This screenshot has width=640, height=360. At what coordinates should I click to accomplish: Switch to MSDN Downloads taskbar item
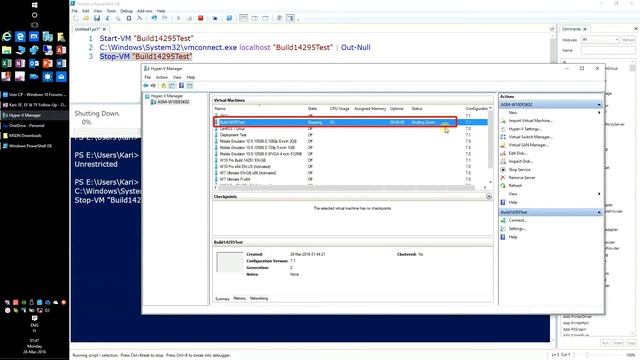point(34,136)
